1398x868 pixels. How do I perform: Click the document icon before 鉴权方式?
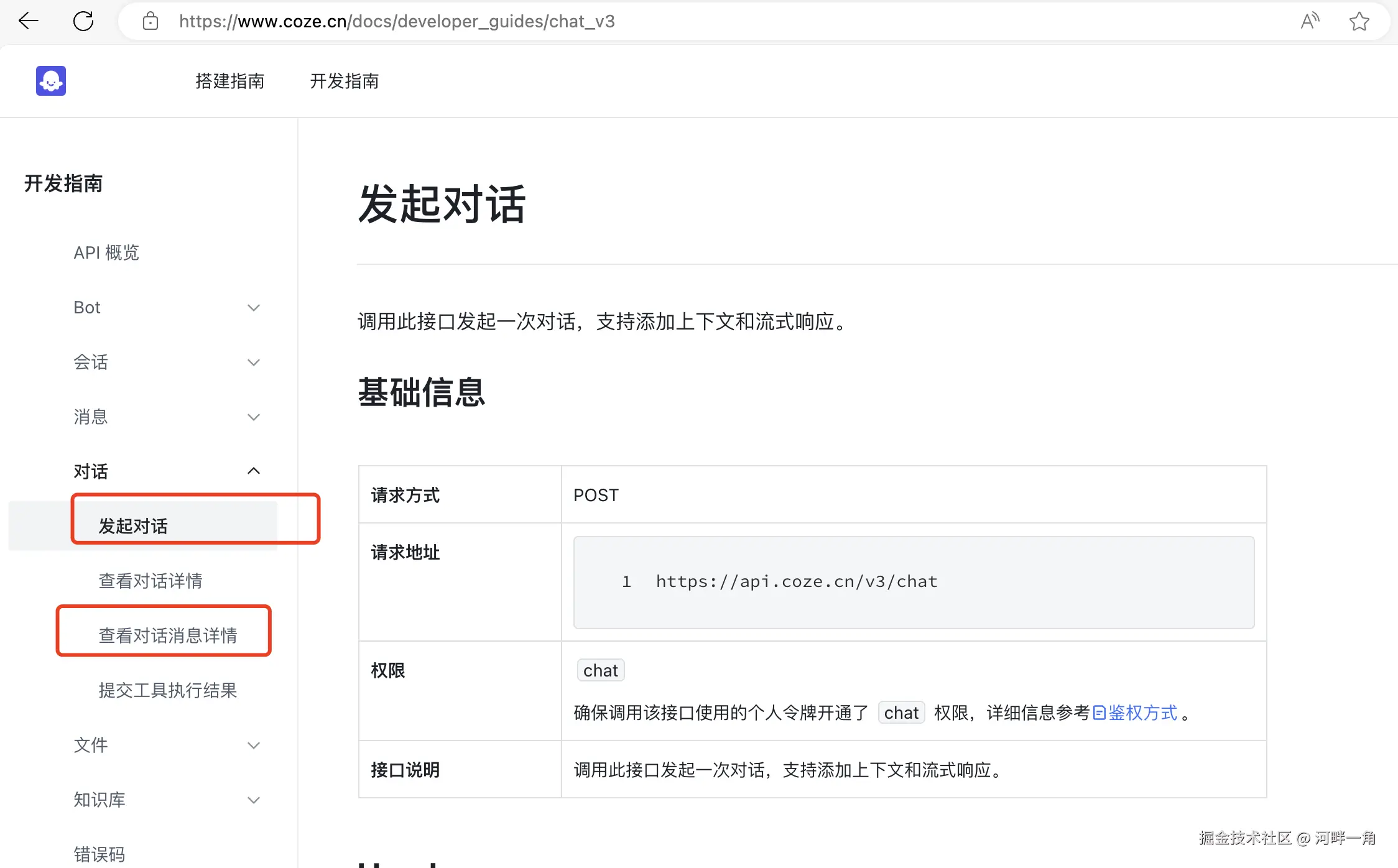coord(1099,713)
